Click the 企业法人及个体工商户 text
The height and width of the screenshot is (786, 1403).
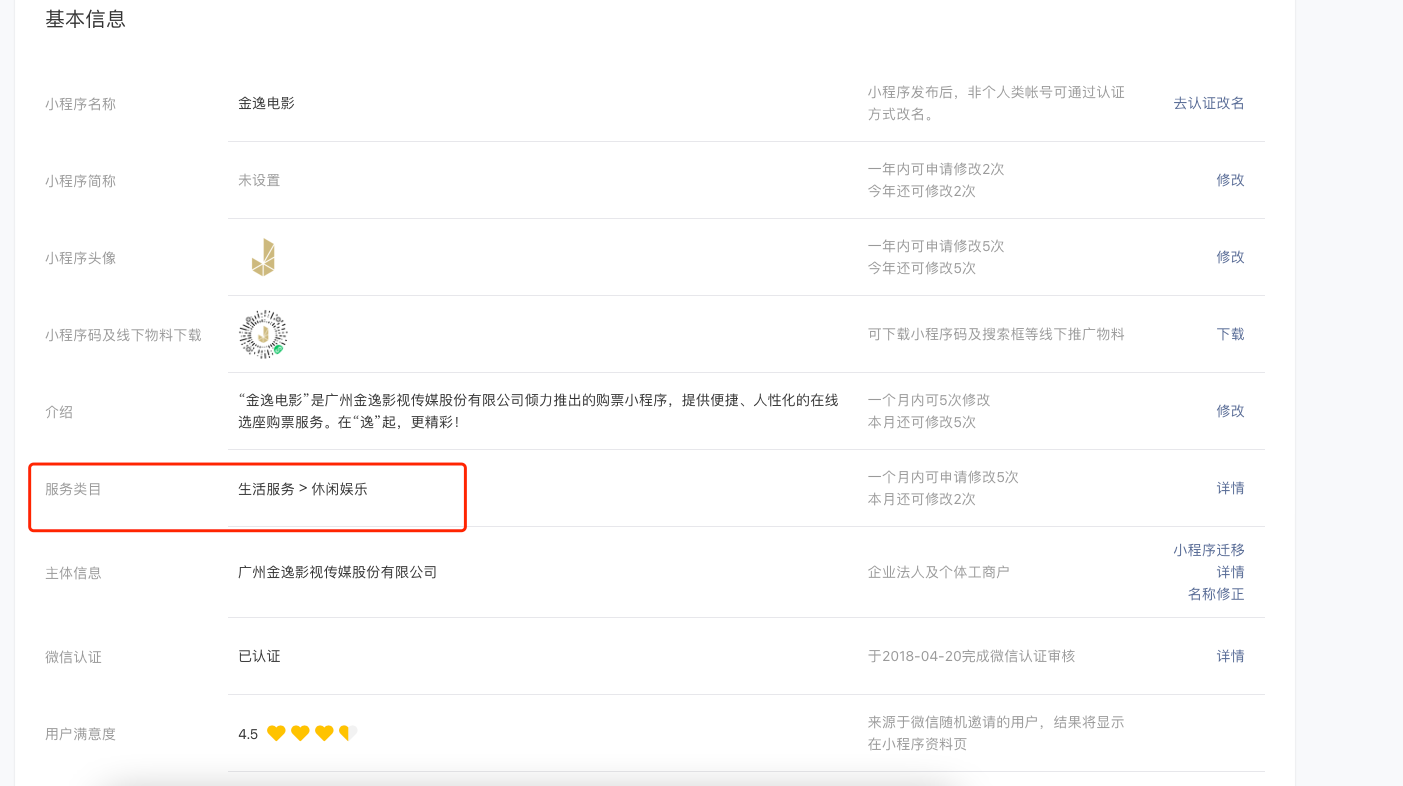click(939, 572)
